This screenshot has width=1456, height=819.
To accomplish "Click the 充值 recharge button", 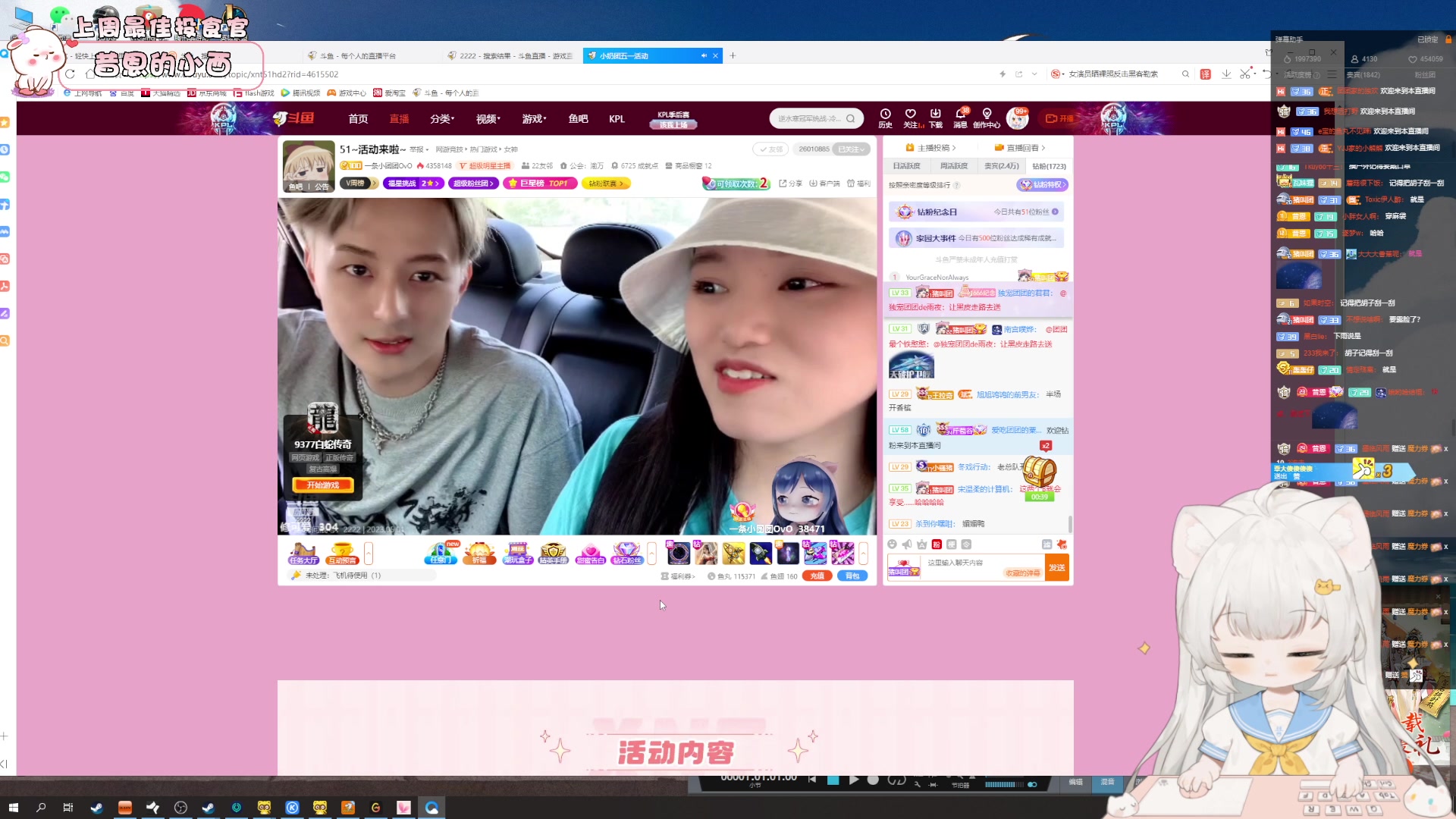I will [817, 576].
